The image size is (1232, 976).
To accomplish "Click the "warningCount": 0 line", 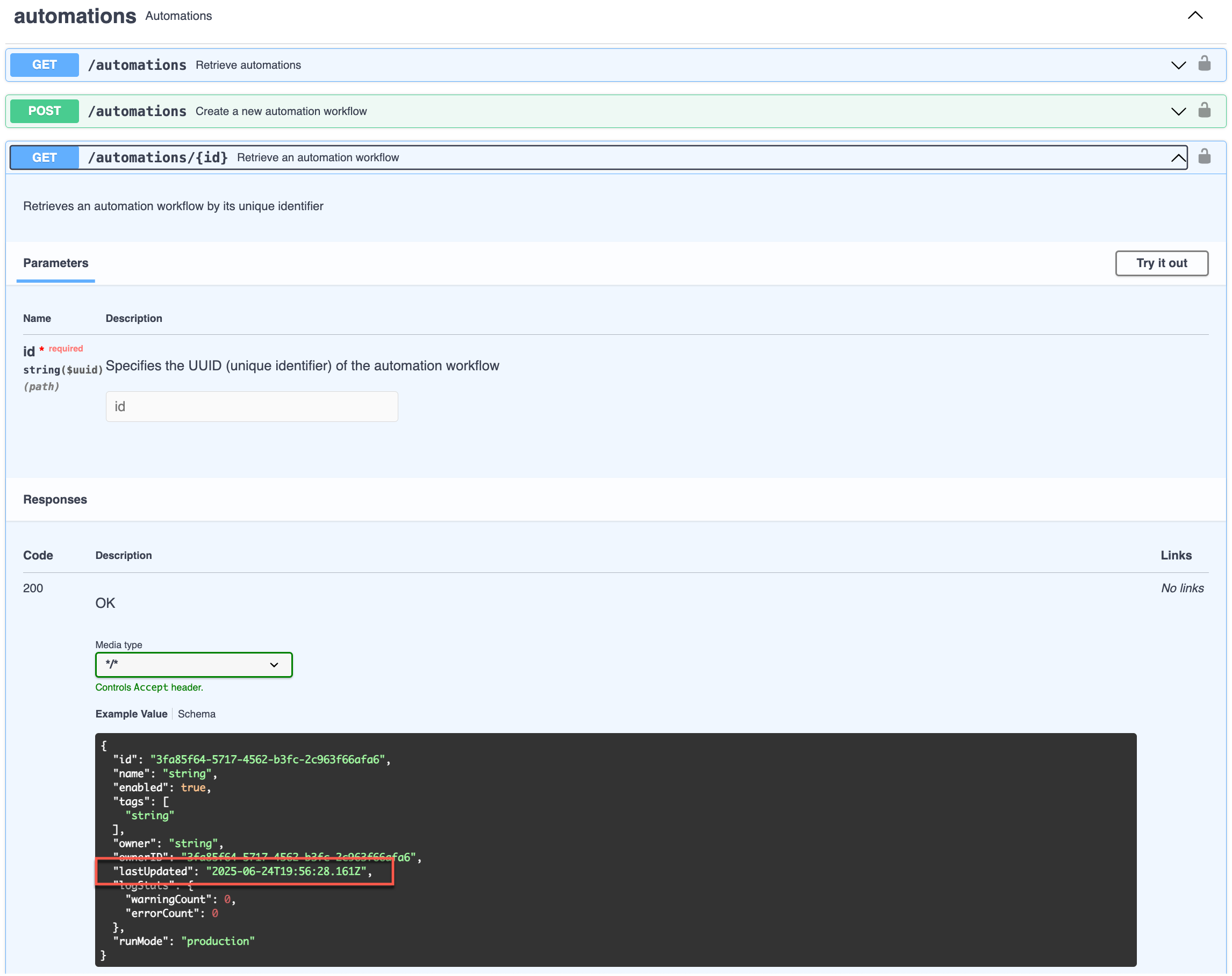I will pos(181,899).
